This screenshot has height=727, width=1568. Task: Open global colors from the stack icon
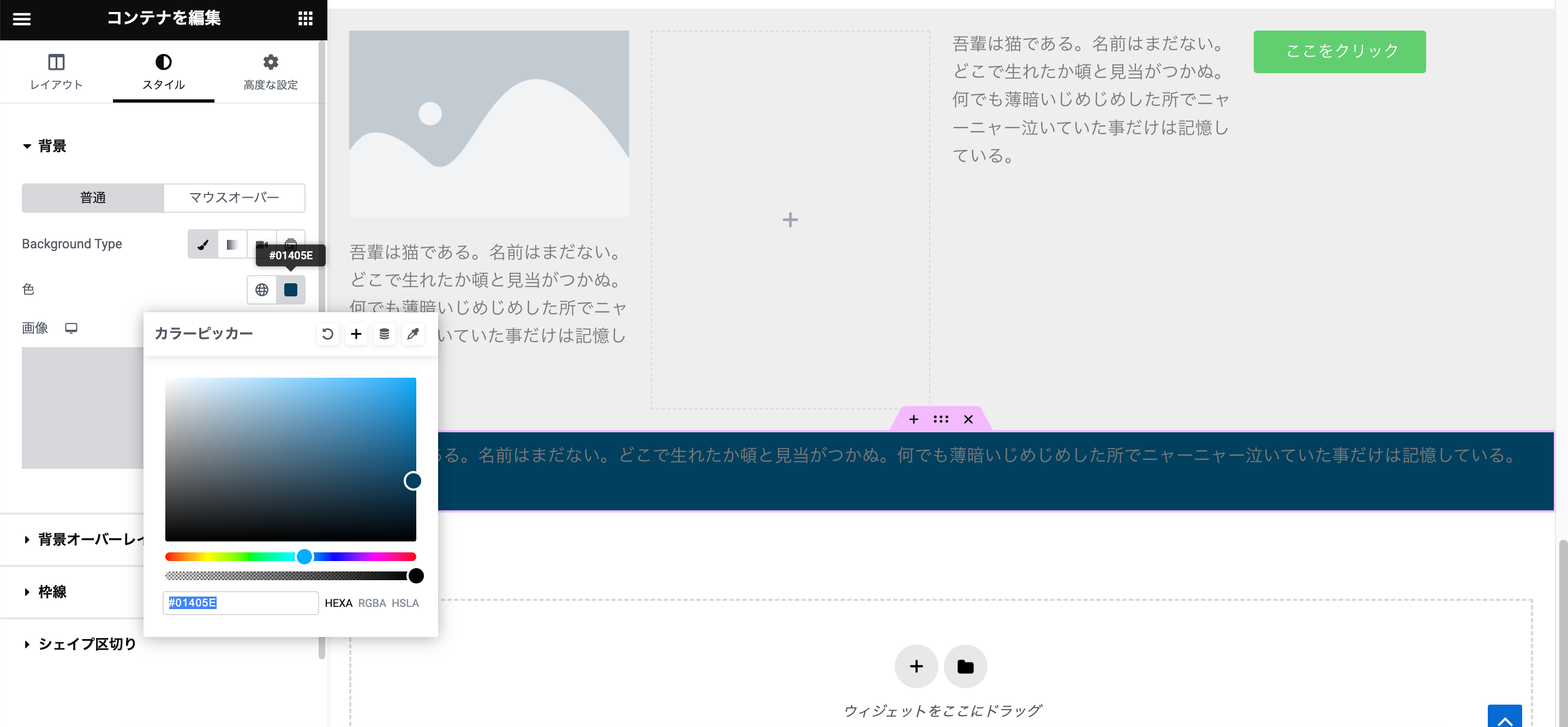[384, 333]
